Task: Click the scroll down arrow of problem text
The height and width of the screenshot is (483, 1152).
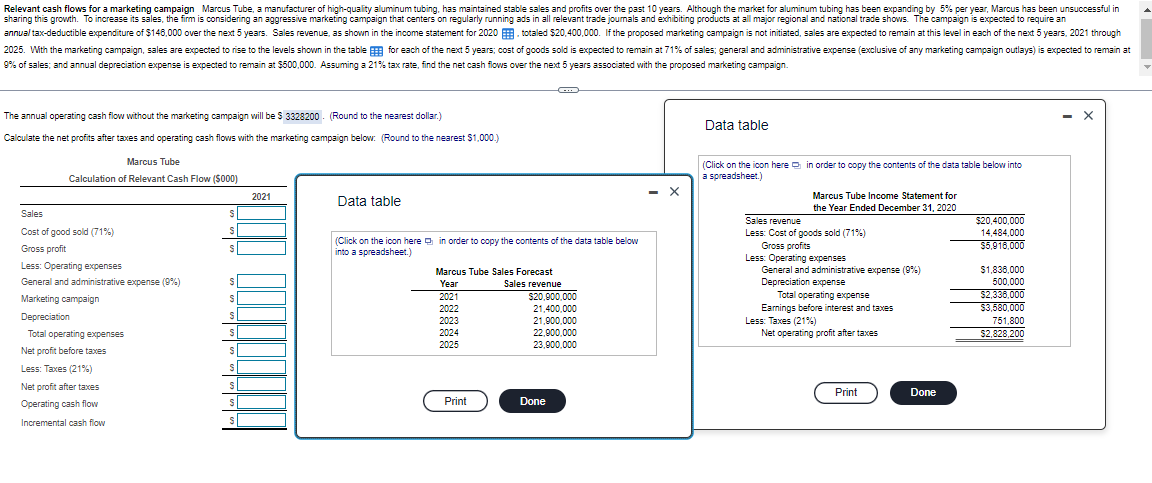Action: [1146, 68]
